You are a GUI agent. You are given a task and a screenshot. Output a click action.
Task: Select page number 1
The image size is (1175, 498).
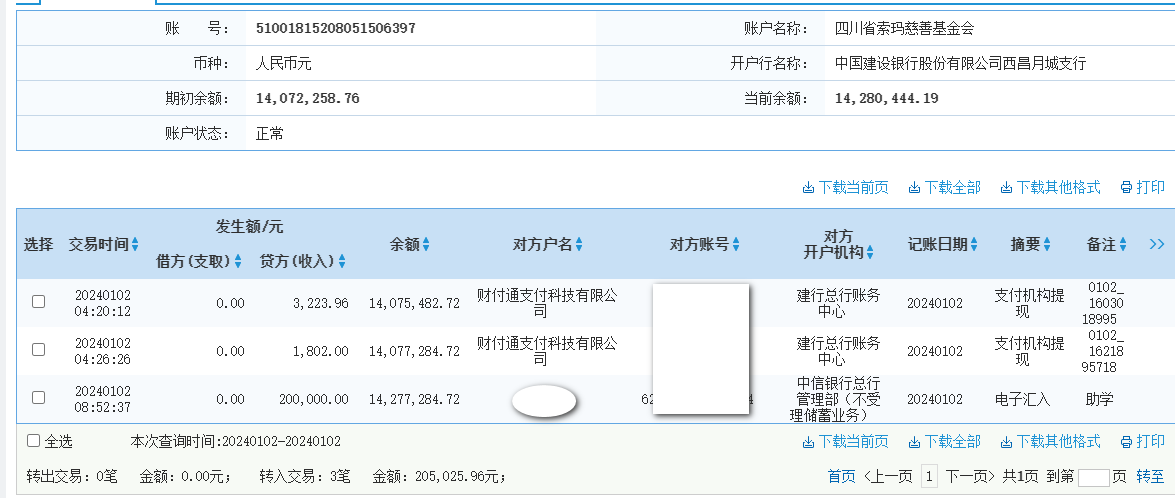929,476
